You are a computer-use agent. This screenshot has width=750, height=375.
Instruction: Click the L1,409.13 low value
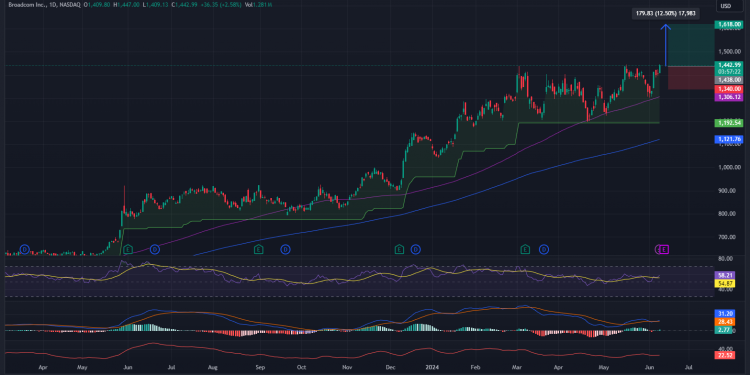pyautogui.click(x=156, y=5)
